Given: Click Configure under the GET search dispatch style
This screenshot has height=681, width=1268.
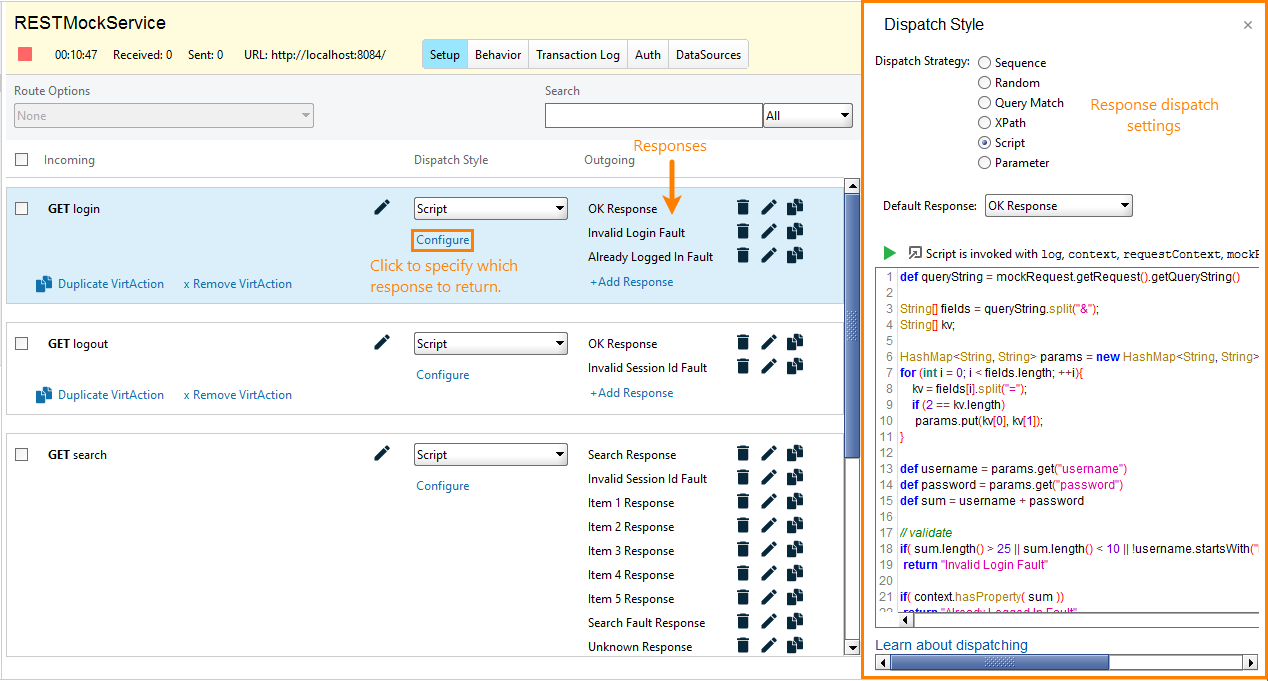Looking at the screenshot, I should tap(443, 486).
